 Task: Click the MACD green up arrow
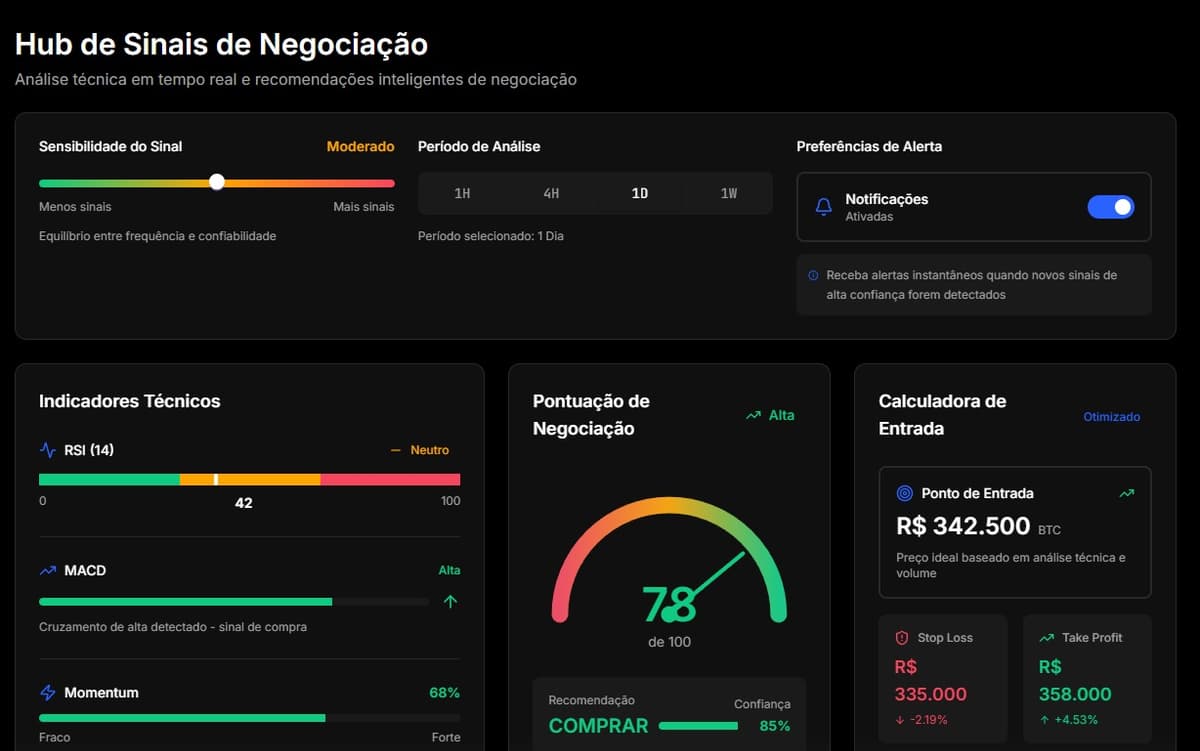coord(450,601)
